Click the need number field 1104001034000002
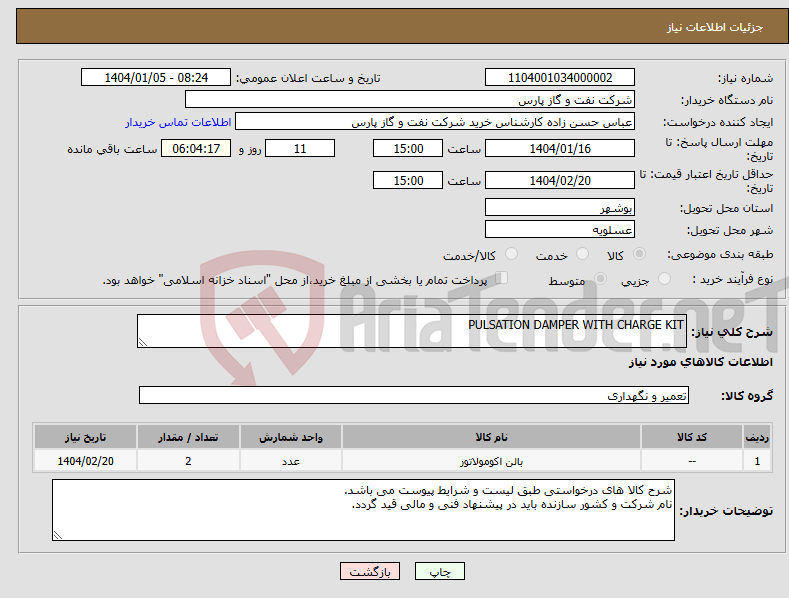Screen dimensions: 789x598 click(560, 78)
